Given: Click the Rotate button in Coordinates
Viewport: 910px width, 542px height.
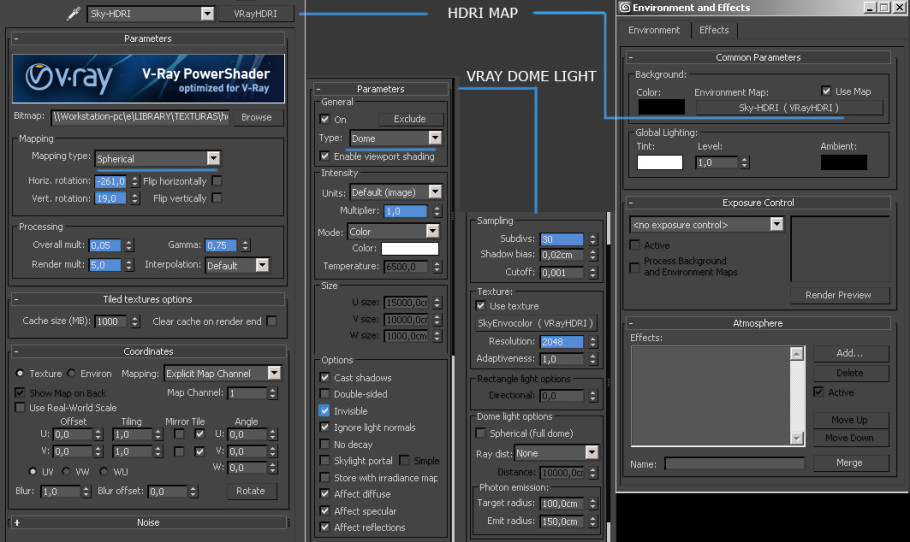Looking at the screenshot, I should [x=251, y=491].
